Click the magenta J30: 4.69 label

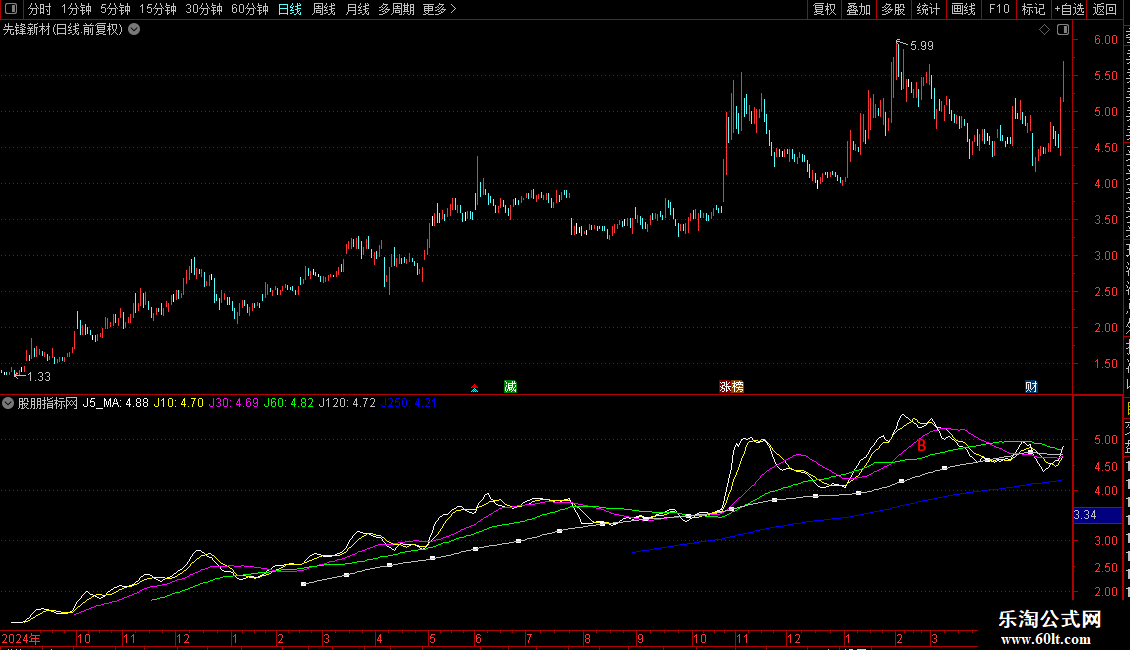233,404
